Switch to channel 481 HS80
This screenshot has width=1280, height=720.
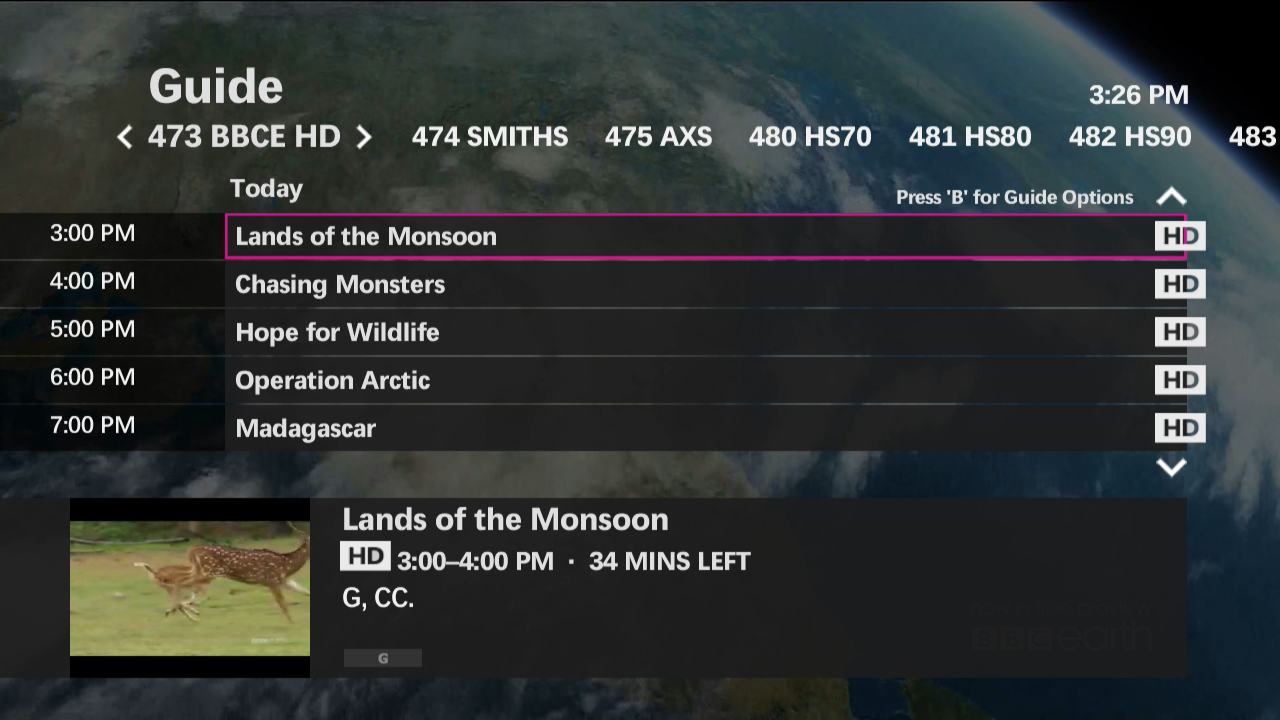pyautogui.click(x=969, y=137)
